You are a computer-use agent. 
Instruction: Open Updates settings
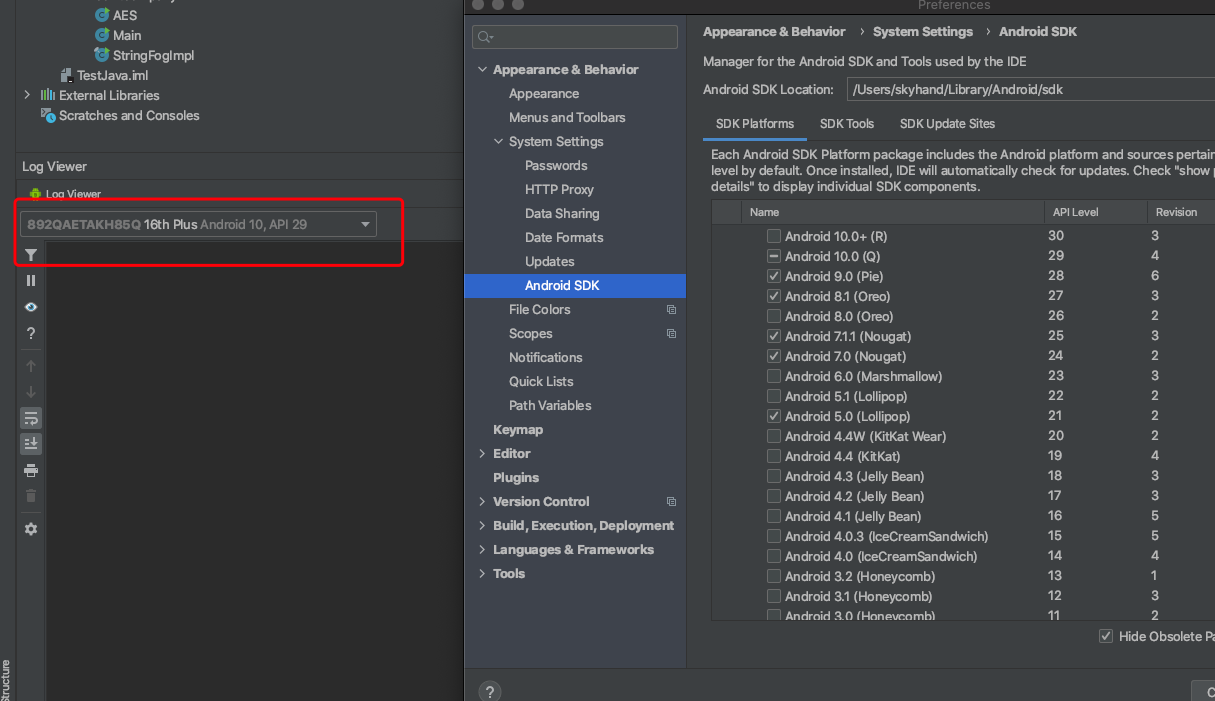(x=550, y=261)
